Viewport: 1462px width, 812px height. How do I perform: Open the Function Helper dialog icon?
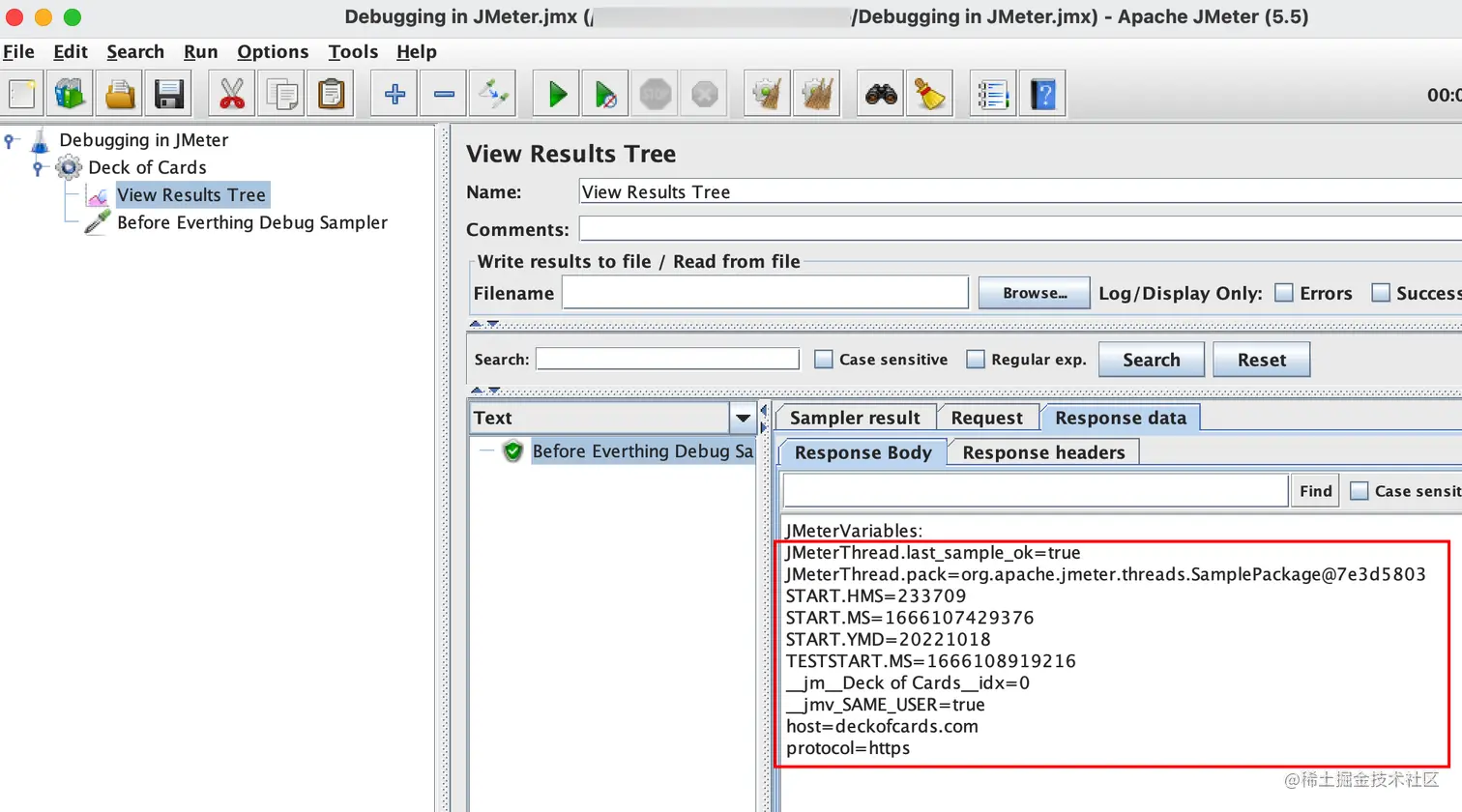(x=993, y=94)
